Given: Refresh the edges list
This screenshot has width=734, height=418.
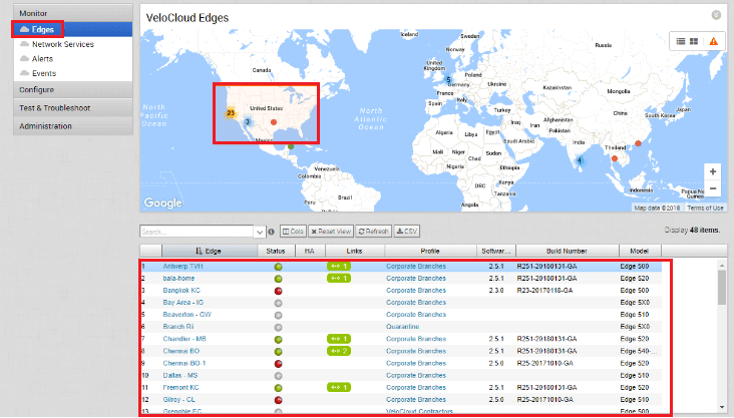Looking at the screenshot, I should 373,231.
